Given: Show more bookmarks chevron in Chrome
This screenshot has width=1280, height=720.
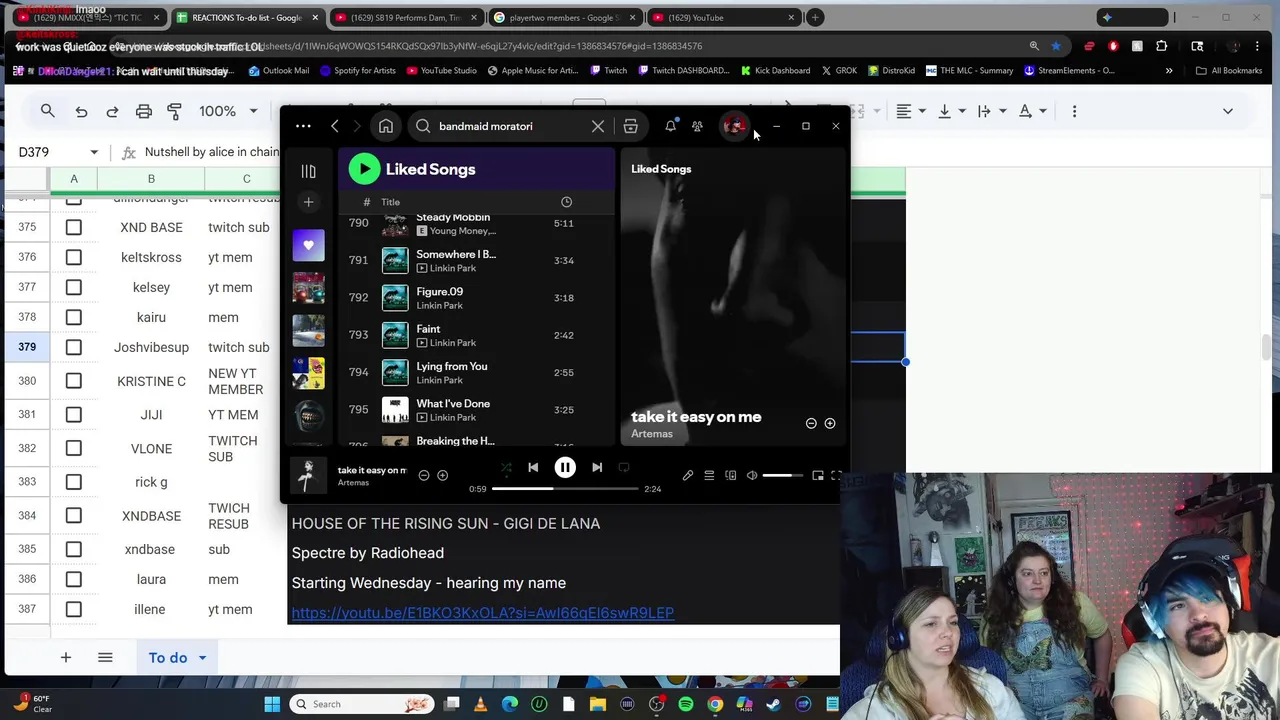Looking at the screenshot, I should (x=1169, y=70).
